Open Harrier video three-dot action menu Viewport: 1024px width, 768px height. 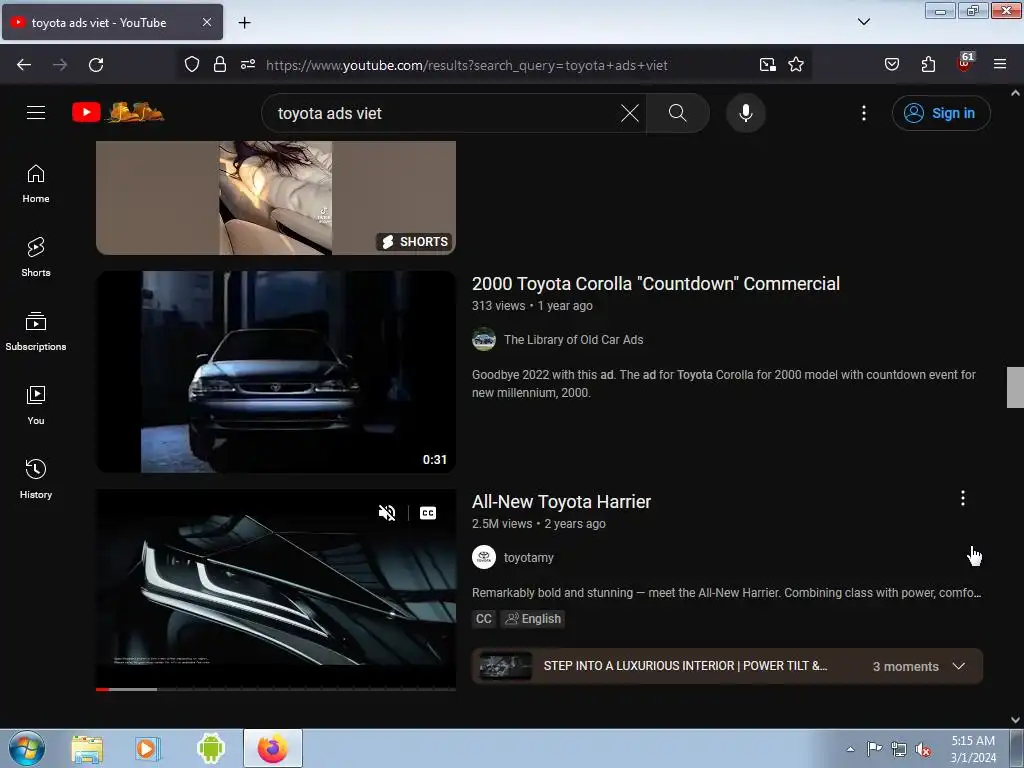[963, 498]
